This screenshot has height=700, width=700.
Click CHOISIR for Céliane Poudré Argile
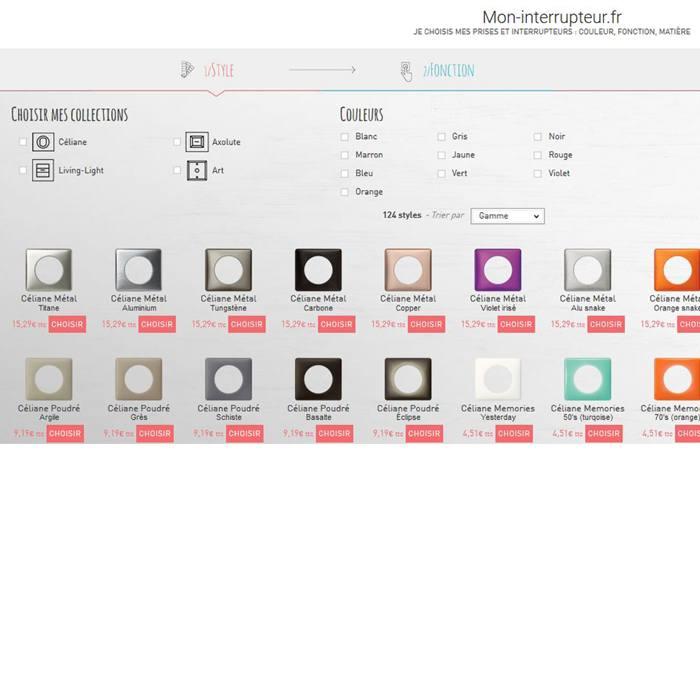pyautogui.click(x=65, y=433)
